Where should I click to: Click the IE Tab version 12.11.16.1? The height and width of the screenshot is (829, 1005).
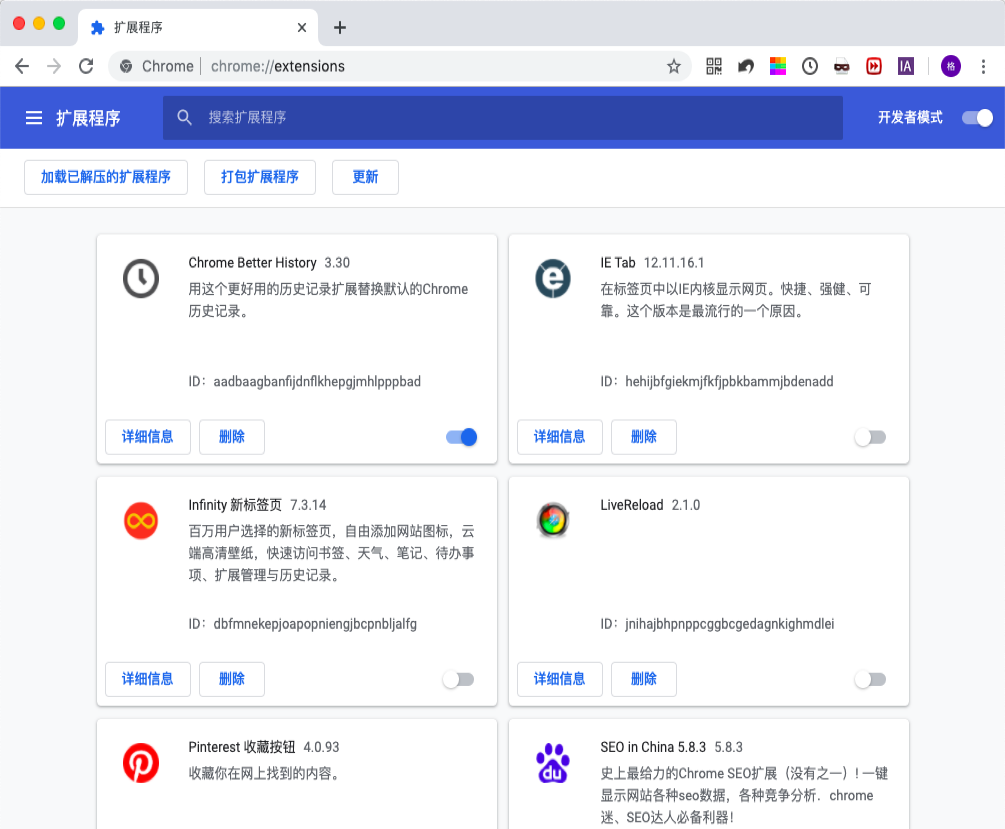click(674, 263)
